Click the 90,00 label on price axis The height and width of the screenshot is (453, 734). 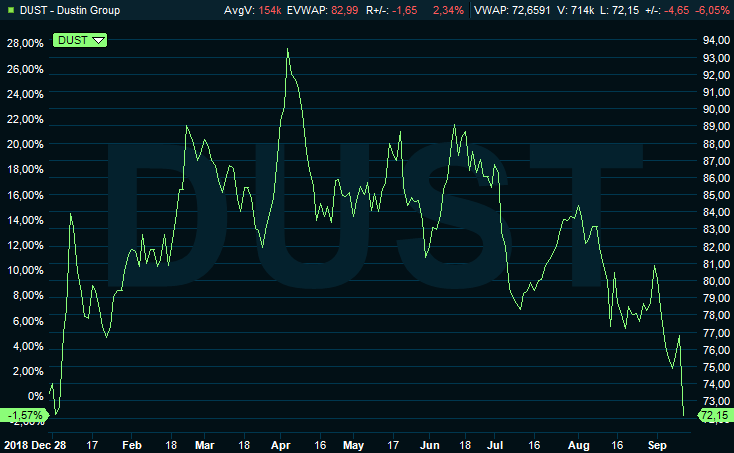[x=716, y=109]
